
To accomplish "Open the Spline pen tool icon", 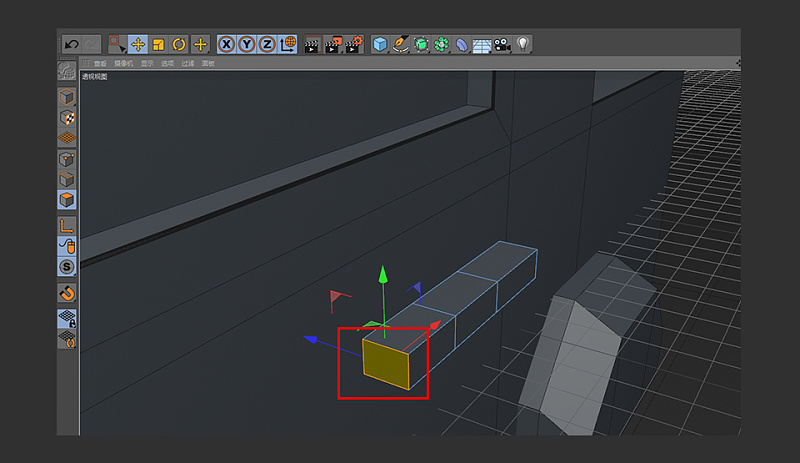I will coord(401,44).
